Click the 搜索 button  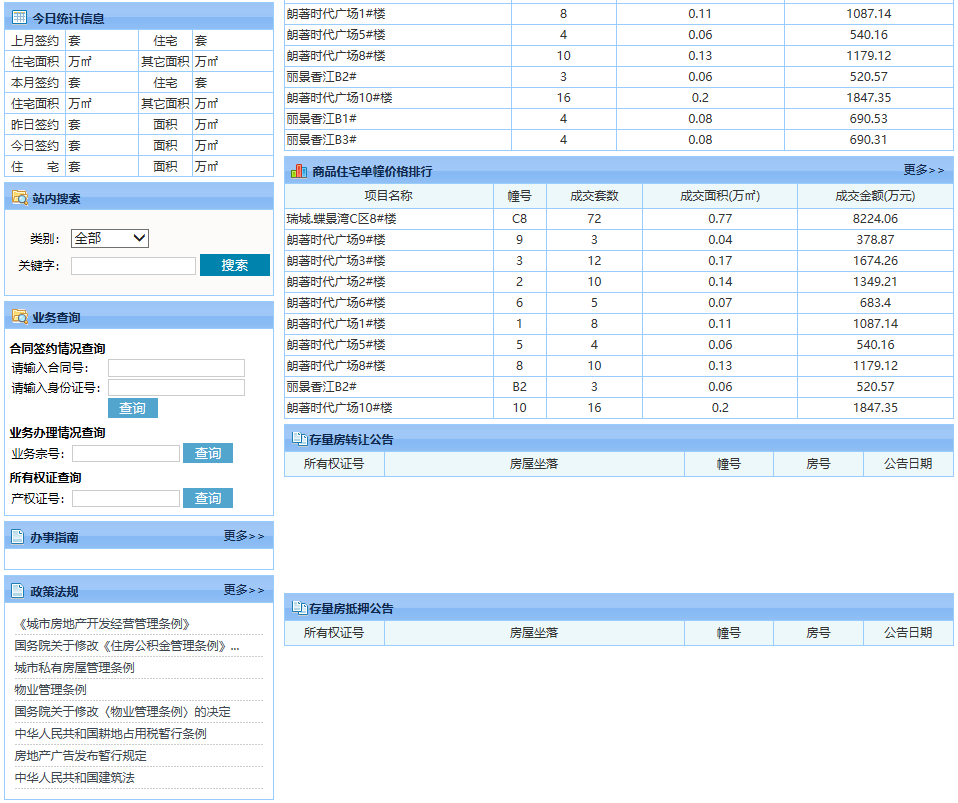[234, 265]
